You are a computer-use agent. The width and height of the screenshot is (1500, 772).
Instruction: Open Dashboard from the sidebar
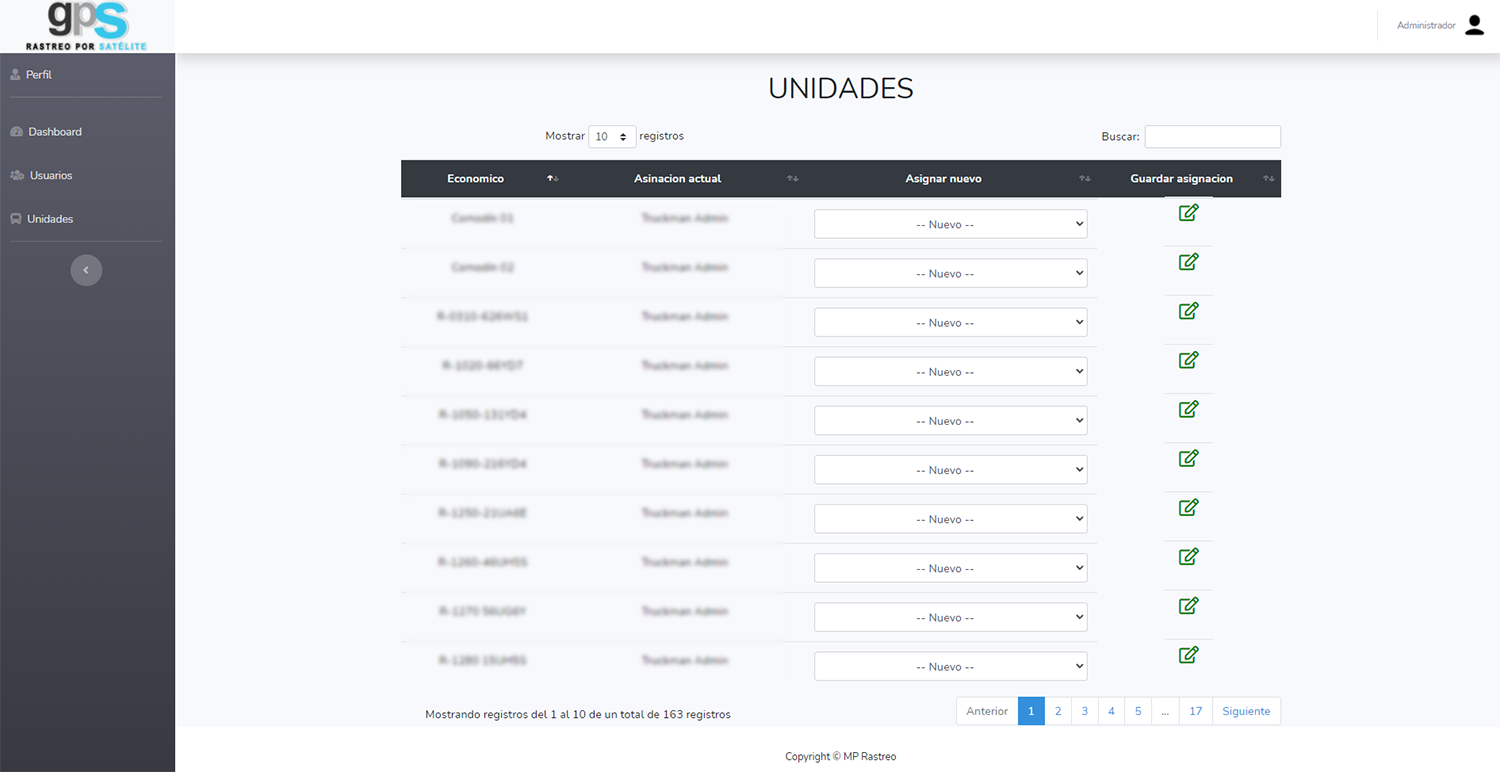[55, 132]
